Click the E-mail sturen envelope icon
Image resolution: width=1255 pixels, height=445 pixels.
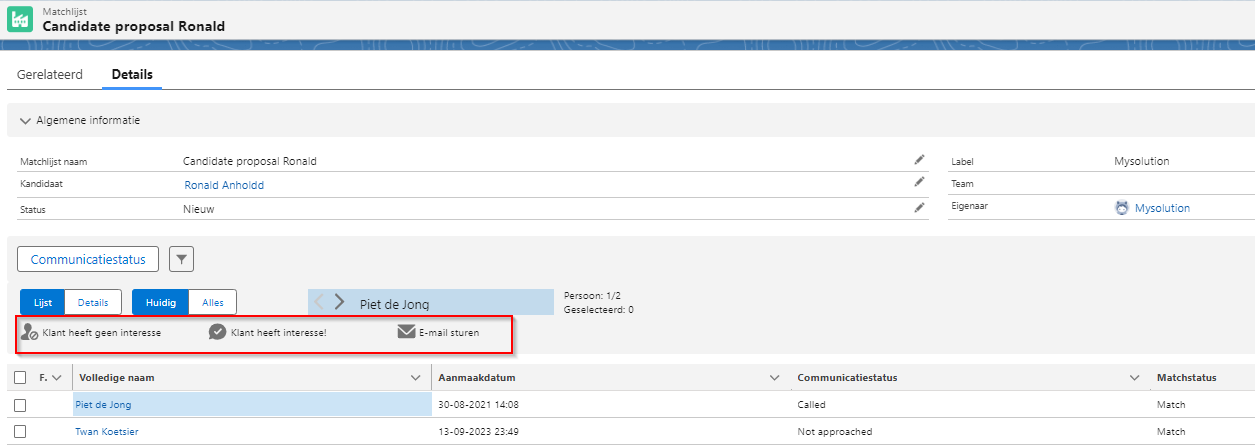[x=406, y=333]
